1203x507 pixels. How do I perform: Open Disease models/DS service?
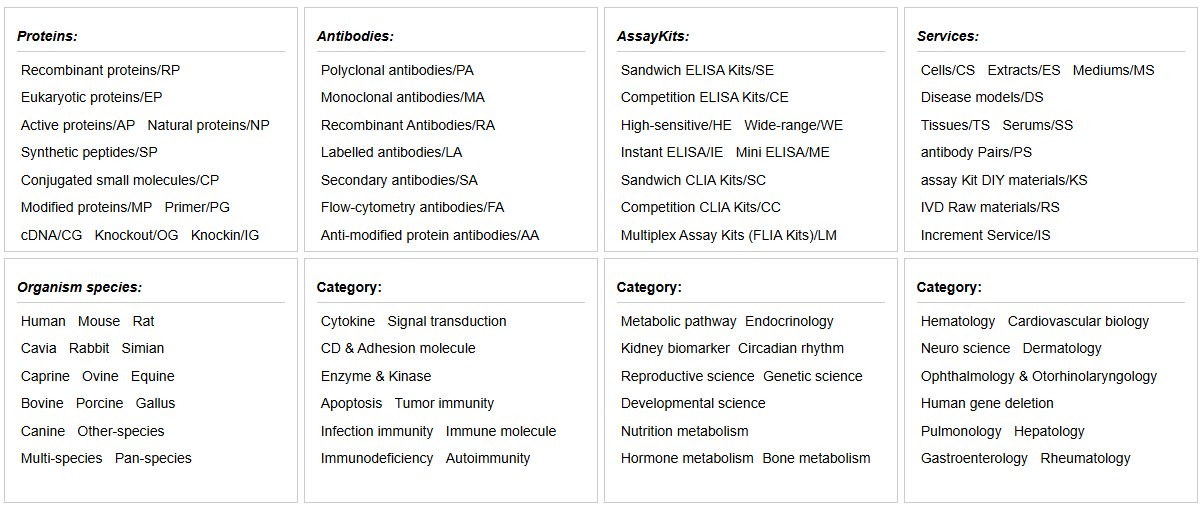982,97
